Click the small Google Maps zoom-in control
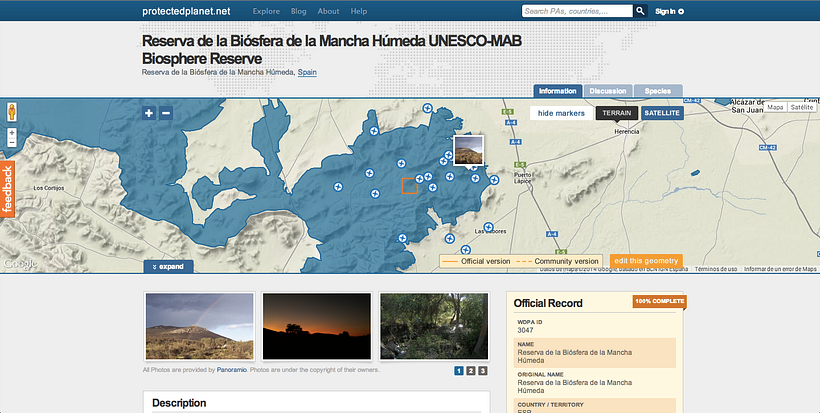The image size is (820, 413). click(x=12, y=131)
